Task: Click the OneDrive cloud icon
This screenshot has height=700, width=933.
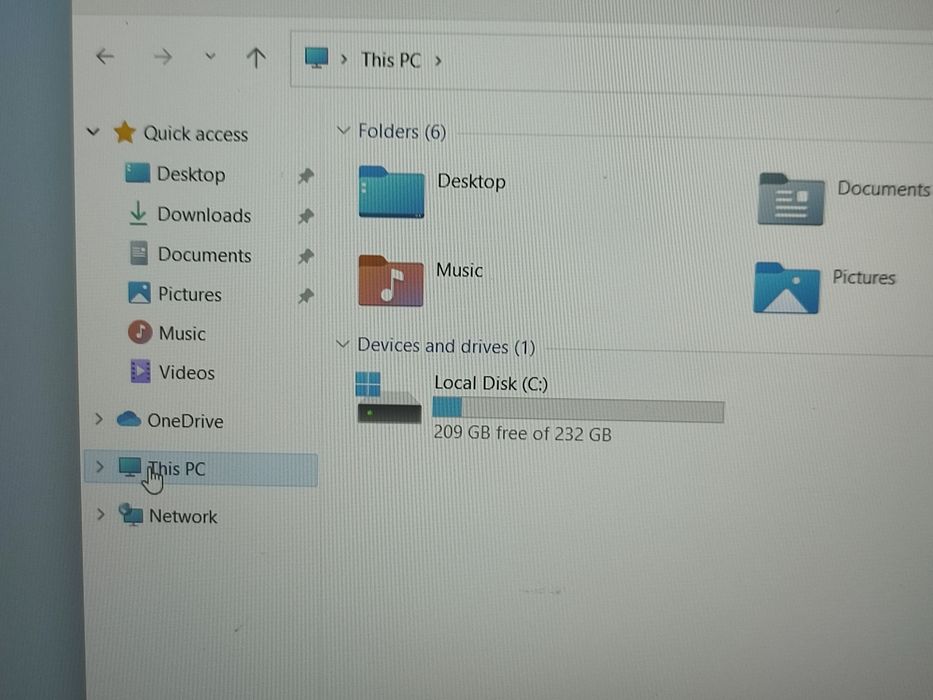Action: pyautogui.click(x=129, y=419)
